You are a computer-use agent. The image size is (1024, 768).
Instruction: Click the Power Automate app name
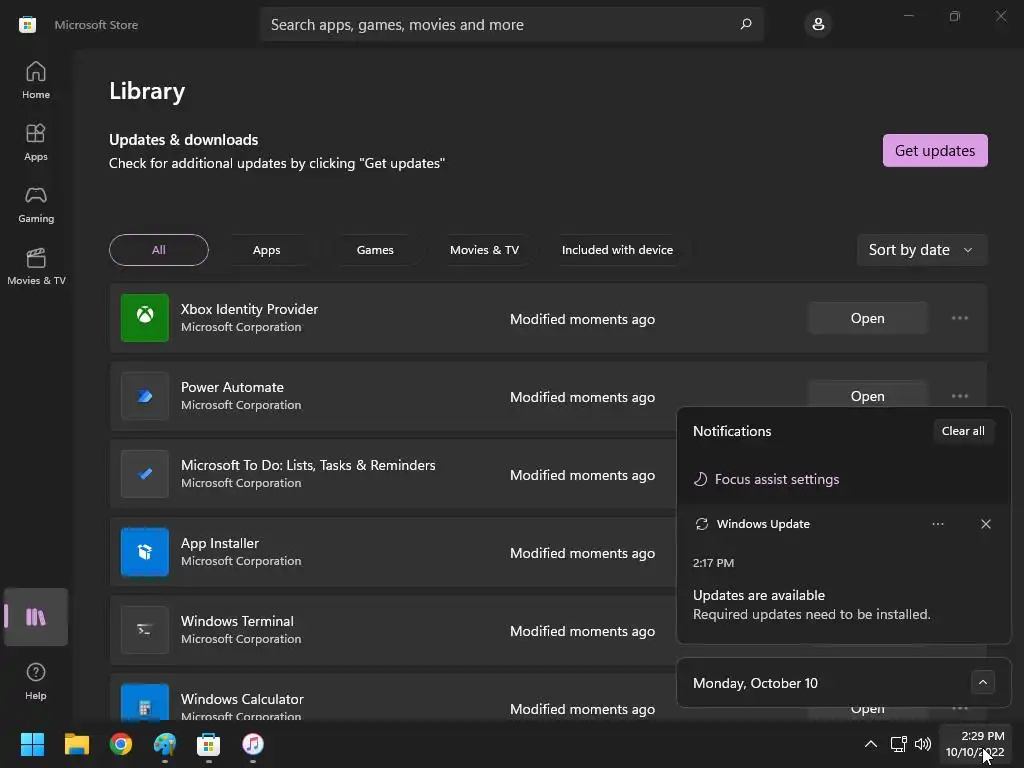[x=232, y=387]
